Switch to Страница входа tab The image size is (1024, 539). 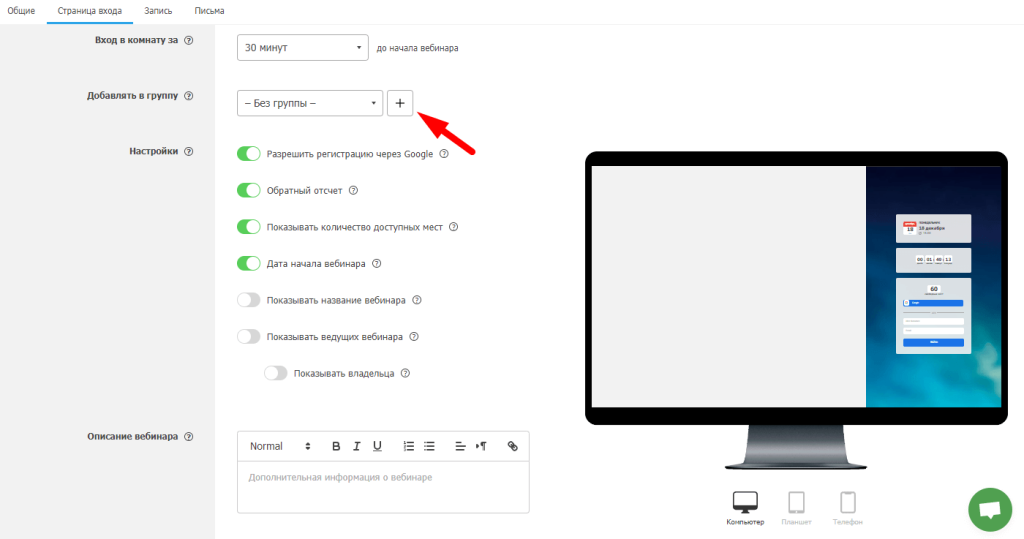89,11
